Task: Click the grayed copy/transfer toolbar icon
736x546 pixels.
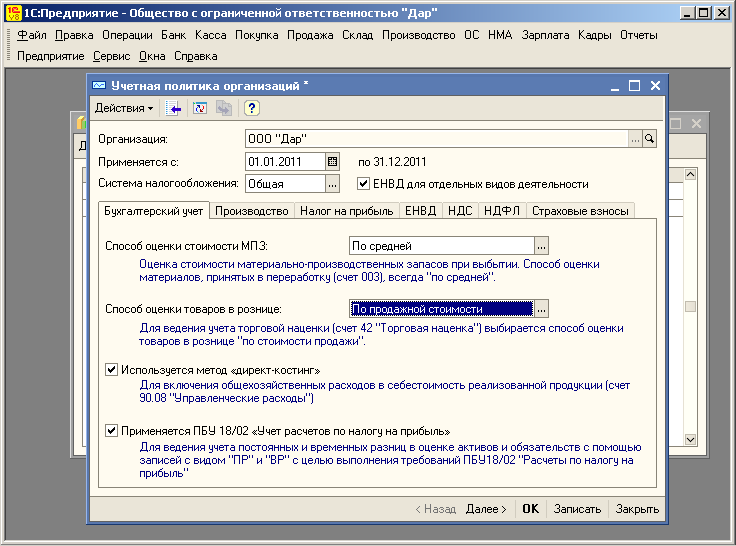Action: (x=224, y=108)
